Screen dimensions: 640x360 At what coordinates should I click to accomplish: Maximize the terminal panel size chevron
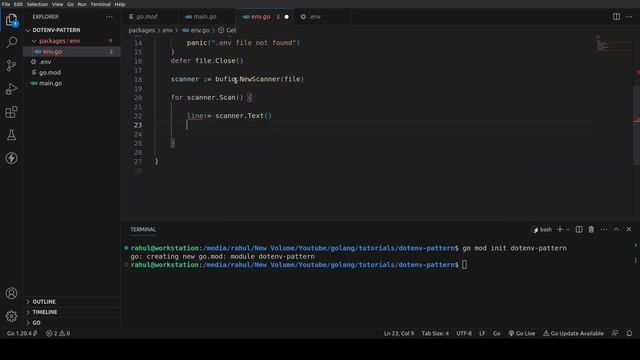click(x=616, y=229)
